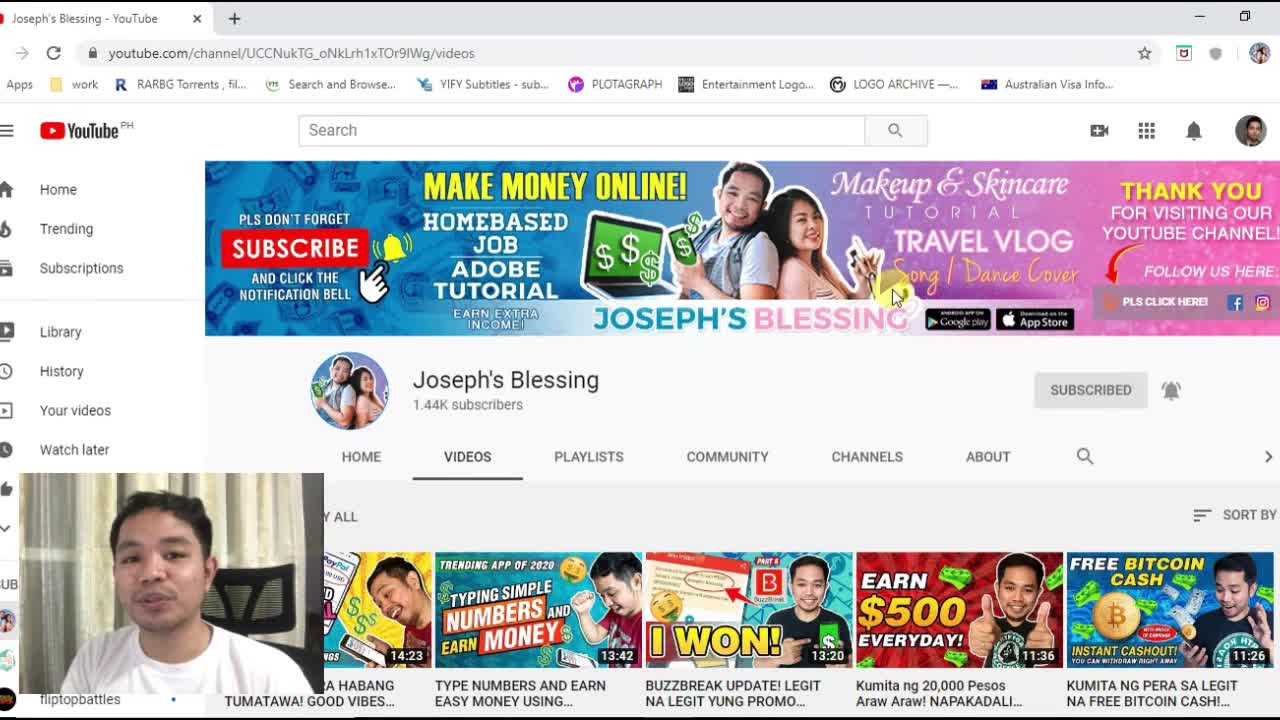Screen dimensions: 1280x720
Task: Reload the page in Chrome
Action: 53,53
